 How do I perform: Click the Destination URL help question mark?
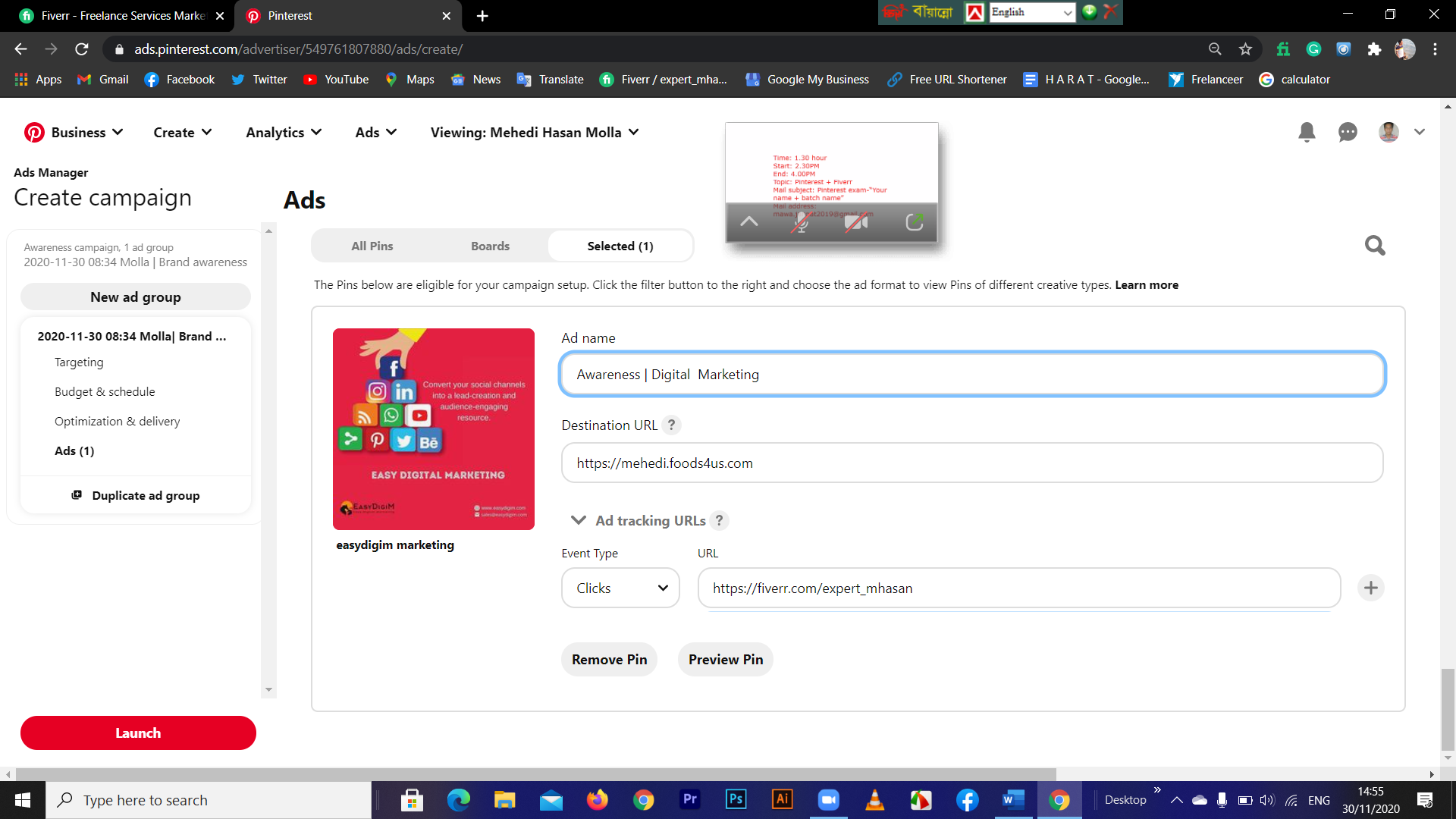(671, 425)
